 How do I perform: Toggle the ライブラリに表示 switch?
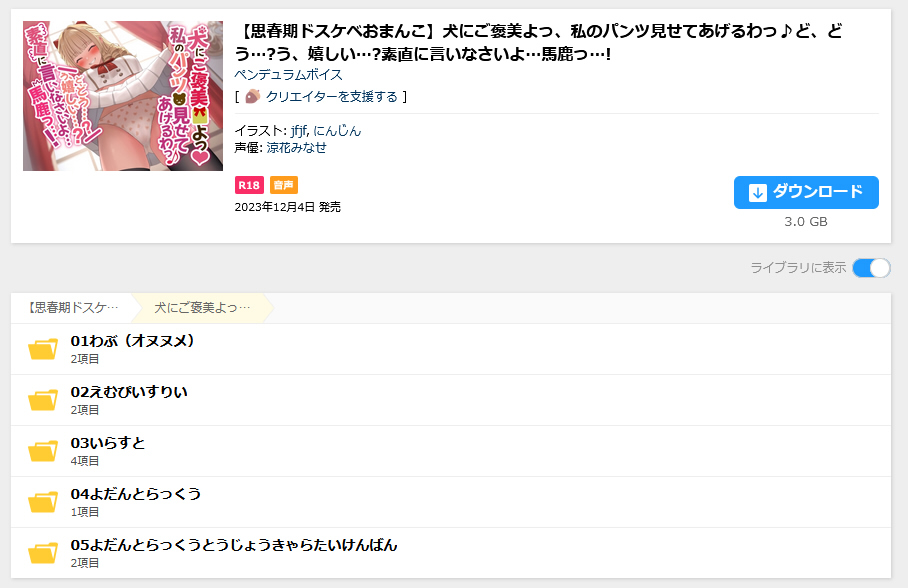pos(870,268)
